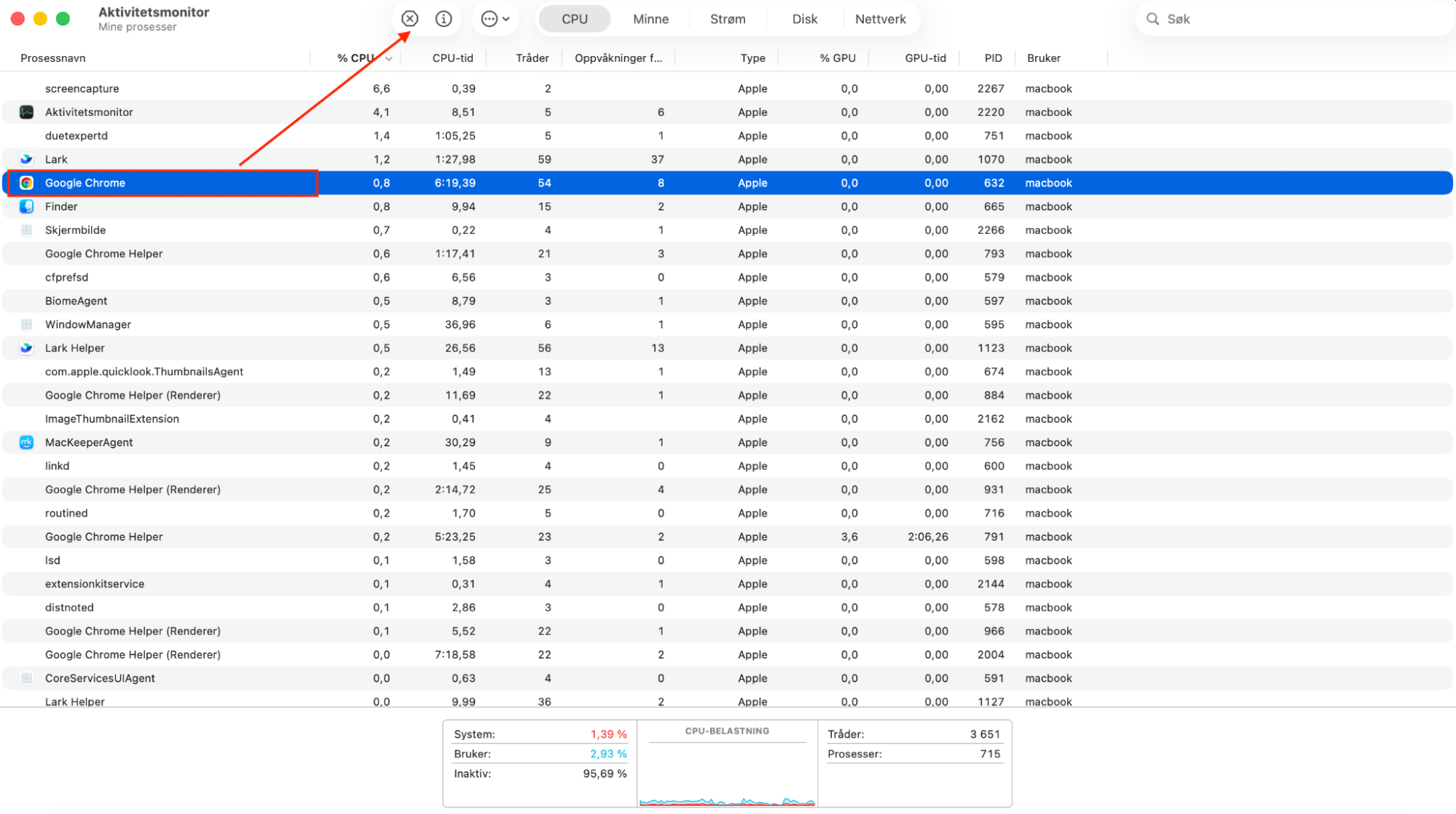Select Google Chrome Helper with PID 793
The width and height of the screenshot is (1456, 814).
tap(103, 254)
